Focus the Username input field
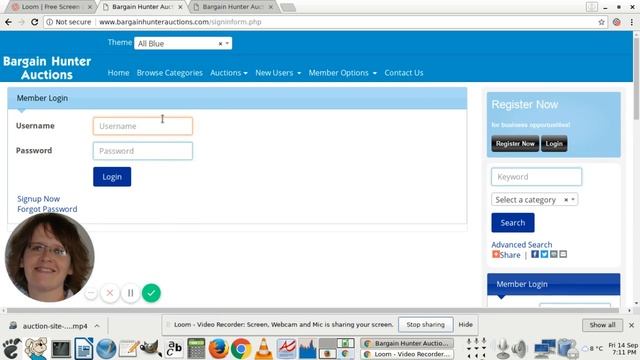The width and height of the screenshot is (640, 360). (x=143, y=126)
